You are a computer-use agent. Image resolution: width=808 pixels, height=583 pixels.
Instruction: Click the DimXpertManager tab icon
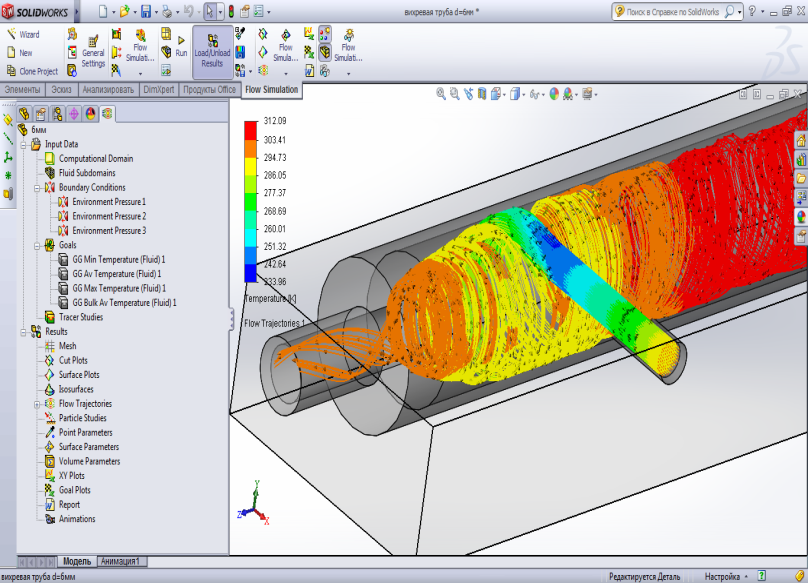click(x=74, y=113)
